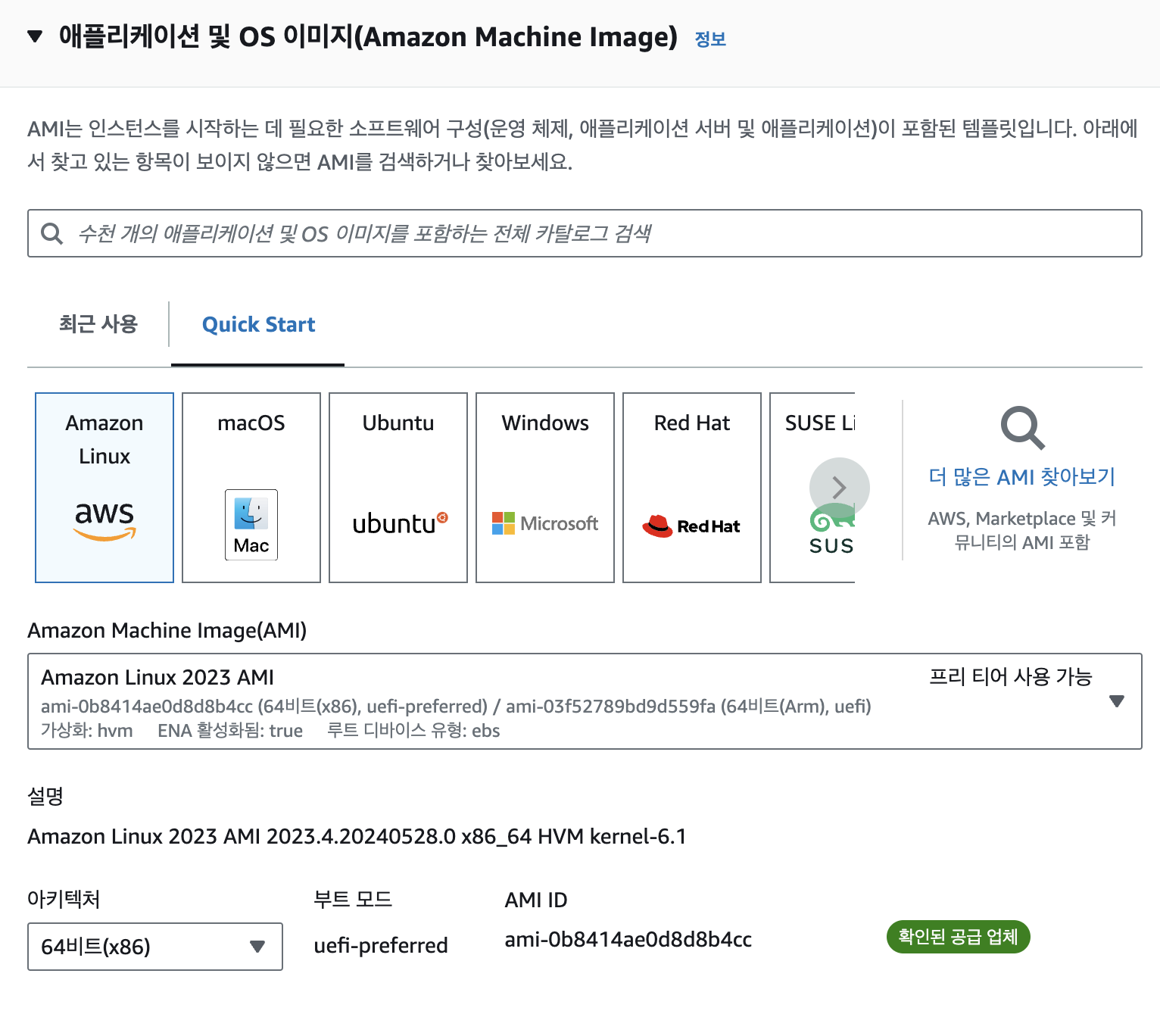Click the ubuntu logo icon
This screenshot has width=1160, height=1036.
[x=400, y=523]
